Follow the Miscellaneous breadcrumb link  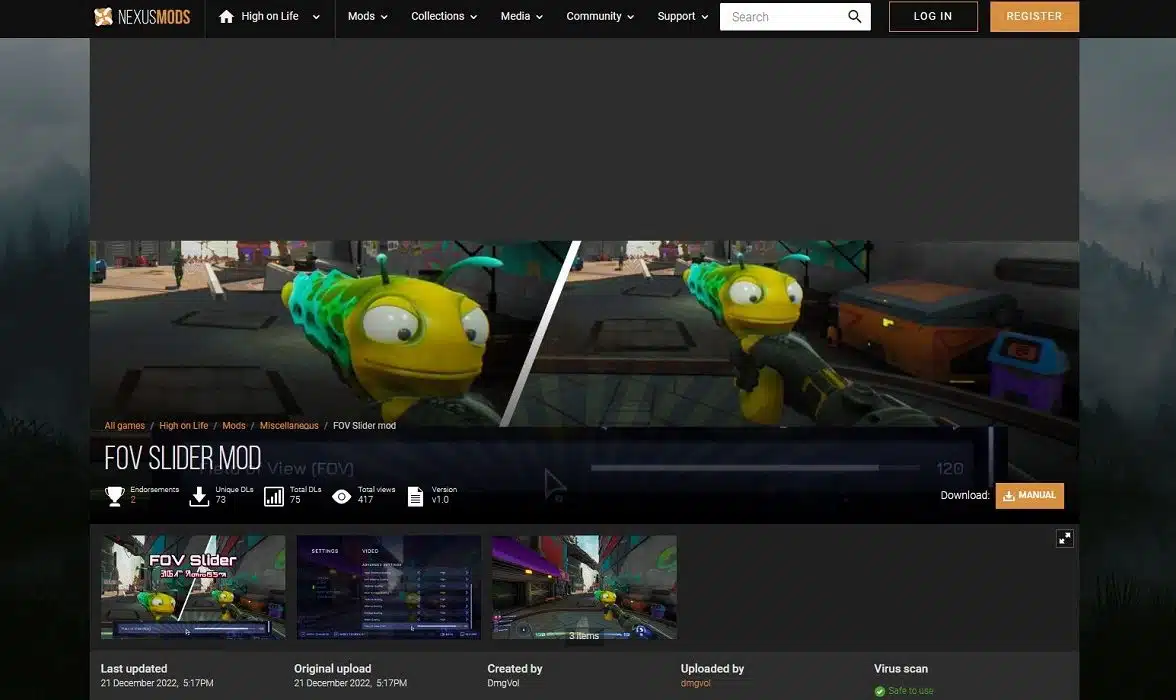(x=289, y=426)
